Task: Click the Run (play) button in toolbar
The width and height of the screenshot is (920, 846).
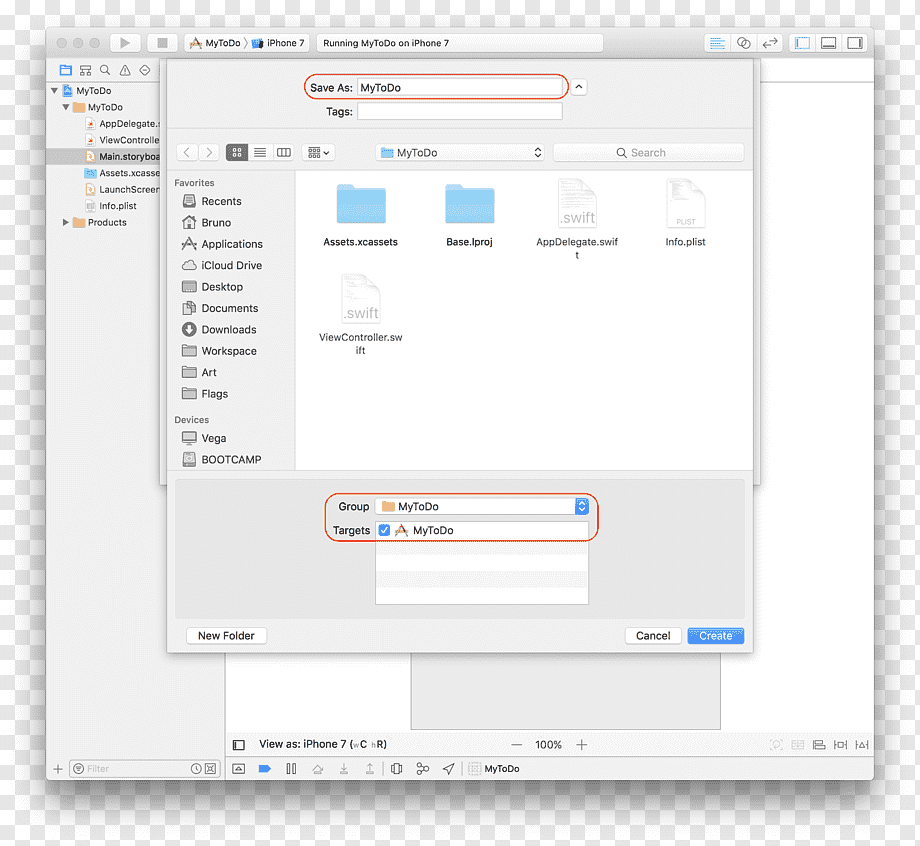Action: click(125, 43)
